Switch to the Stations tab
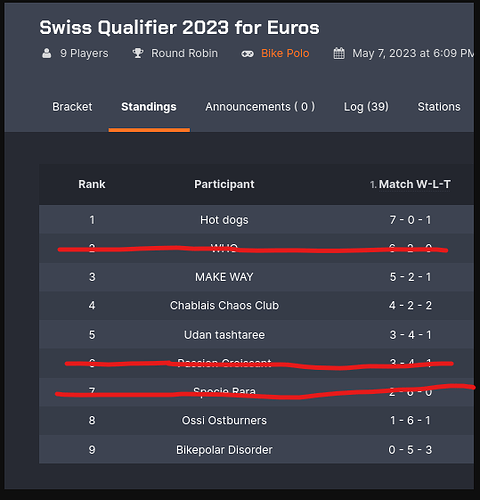 pyautogui.click(x=439, y=107)
